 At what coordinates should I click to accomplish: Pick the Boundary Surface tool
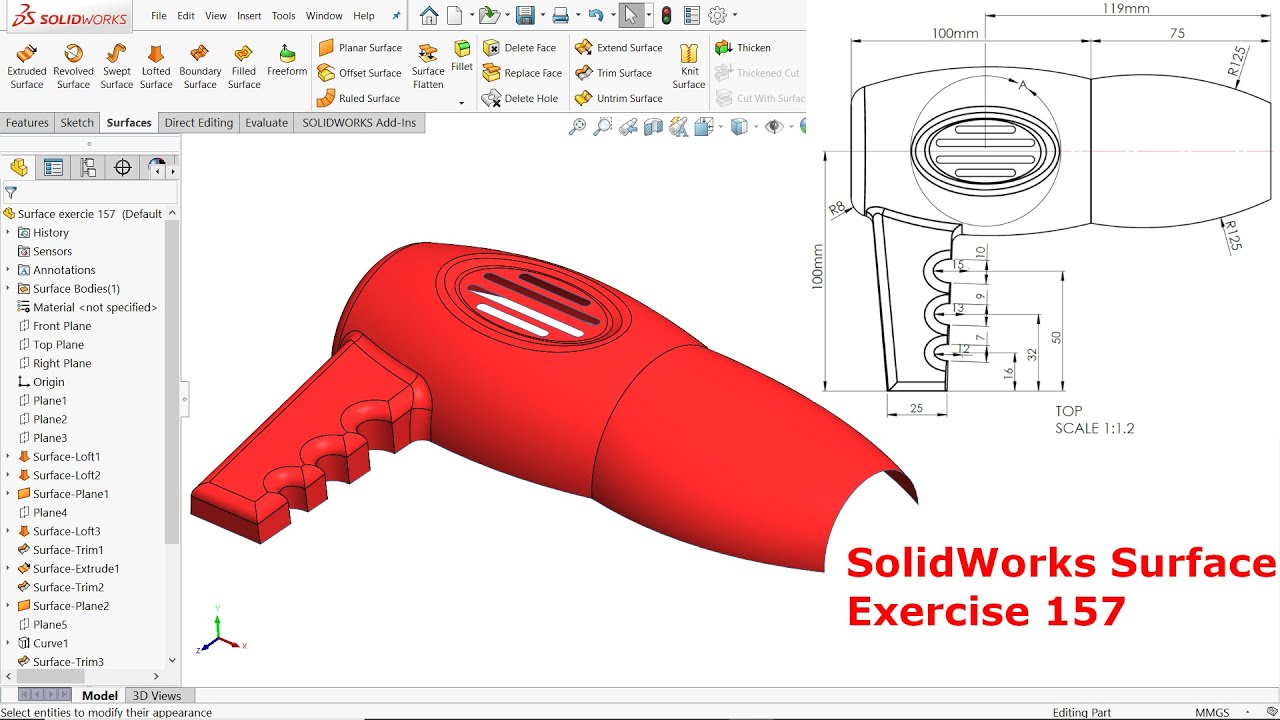click(200, 66)
